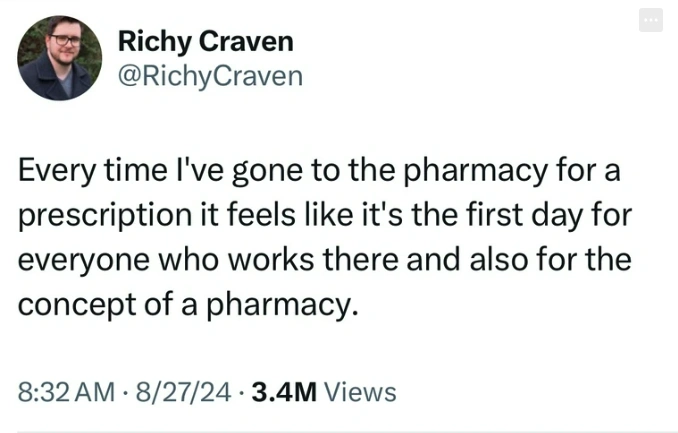Open the Richy Craven display name
Screen dimensions: 678x433
(205, 41)
